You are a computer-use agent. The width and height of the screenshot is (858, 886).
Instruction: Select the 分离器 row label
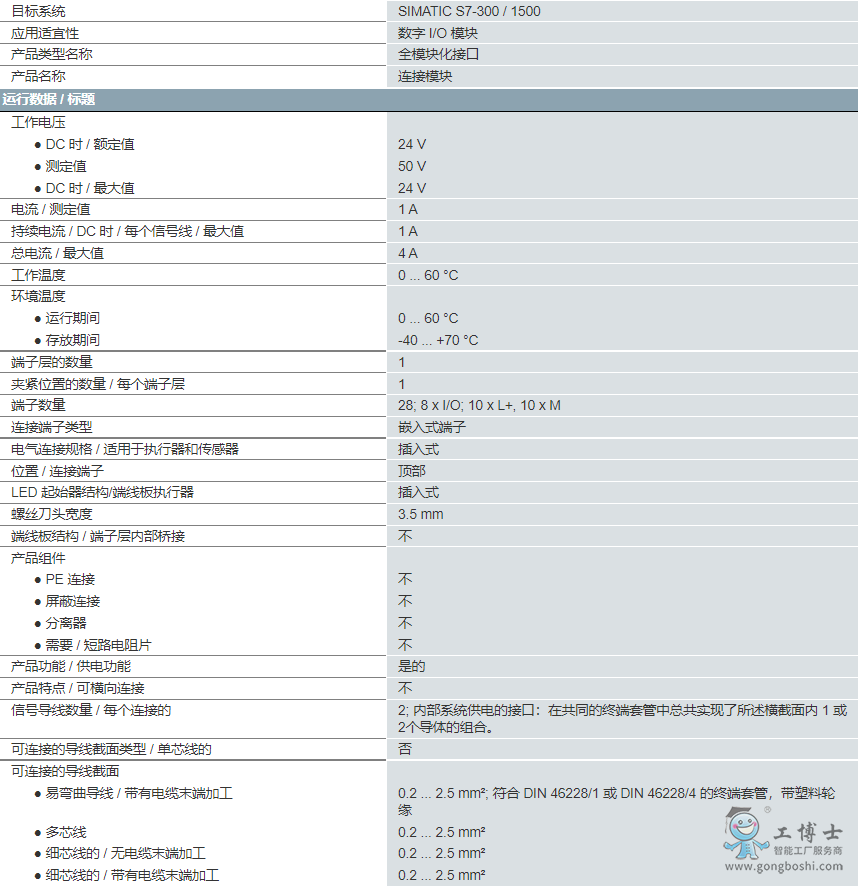pos(66,623)
